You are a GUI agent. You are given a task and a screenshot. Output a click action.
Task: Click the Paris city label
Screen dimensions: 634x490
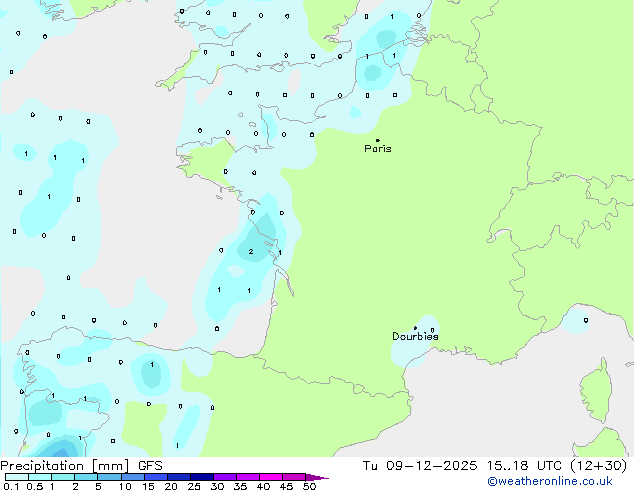pos(378,149)
